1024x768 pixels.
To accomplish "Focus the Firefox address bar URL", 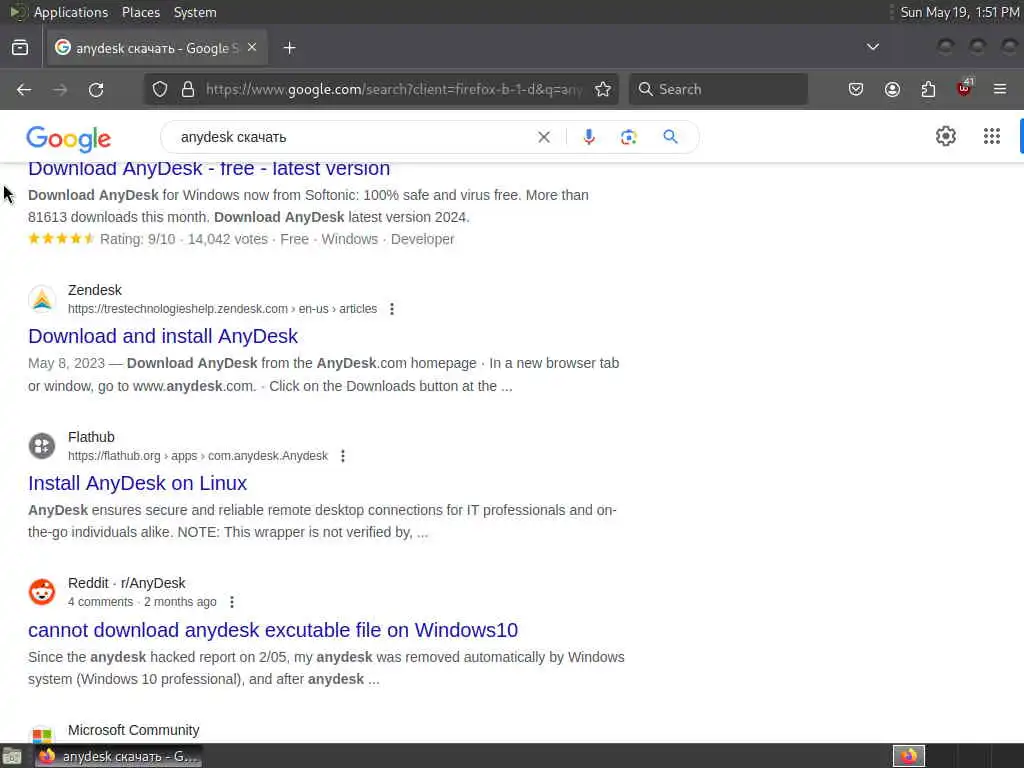I will tap(394, 89).
